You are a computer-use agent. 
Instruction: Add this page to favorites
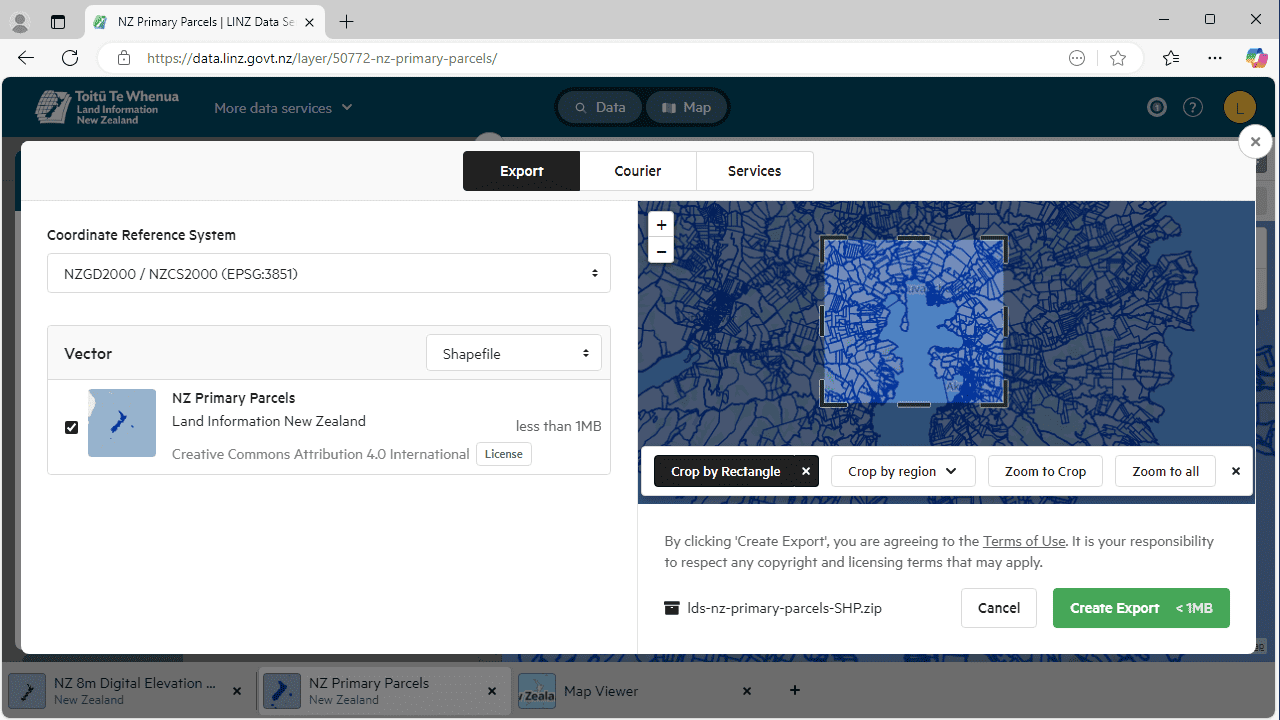coord(1118,58)
